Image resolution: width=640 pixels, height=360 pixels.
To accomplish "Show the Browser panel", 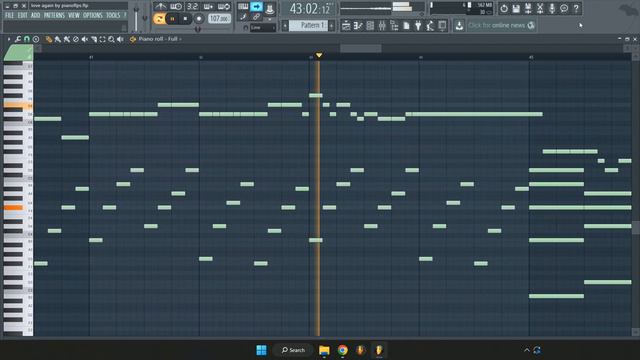I will [394, 26].
